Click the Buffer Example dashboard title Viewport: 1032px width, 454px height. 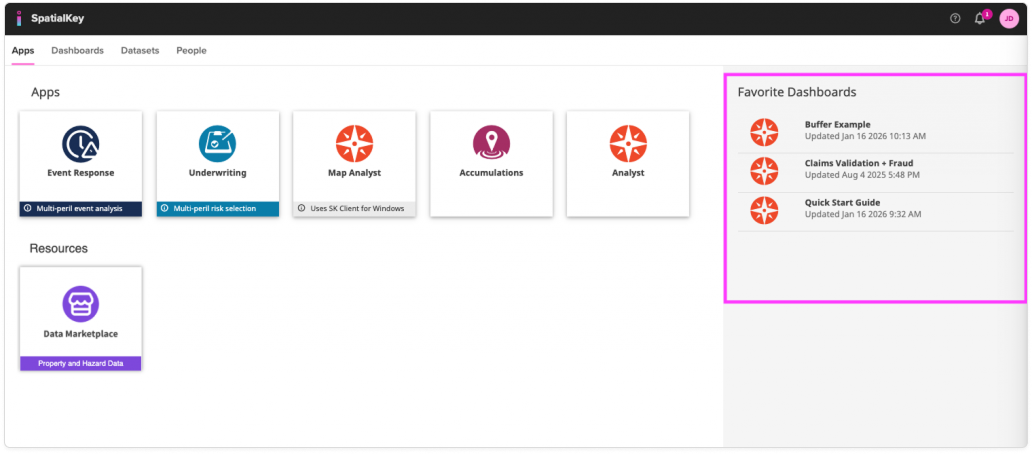point(837,124)
